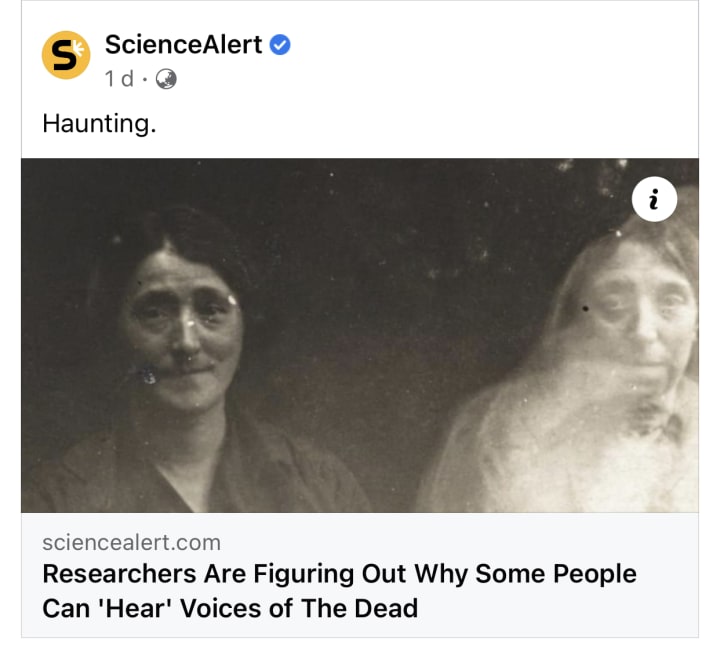Click the blue verified badge
The height and width of the screenshot is (648, 720).
click(x=280, y=45)
